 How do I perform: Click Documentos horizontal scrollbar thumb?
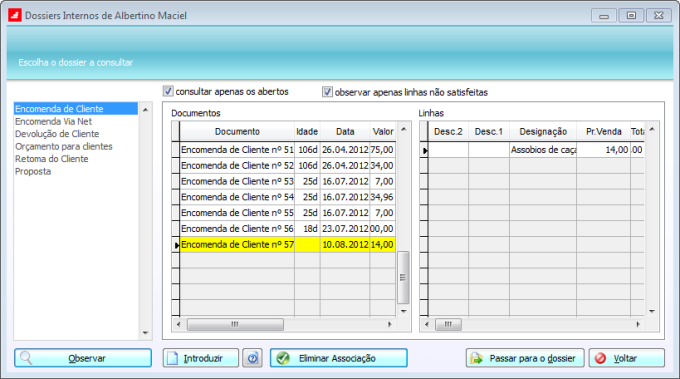coord(235,324)
